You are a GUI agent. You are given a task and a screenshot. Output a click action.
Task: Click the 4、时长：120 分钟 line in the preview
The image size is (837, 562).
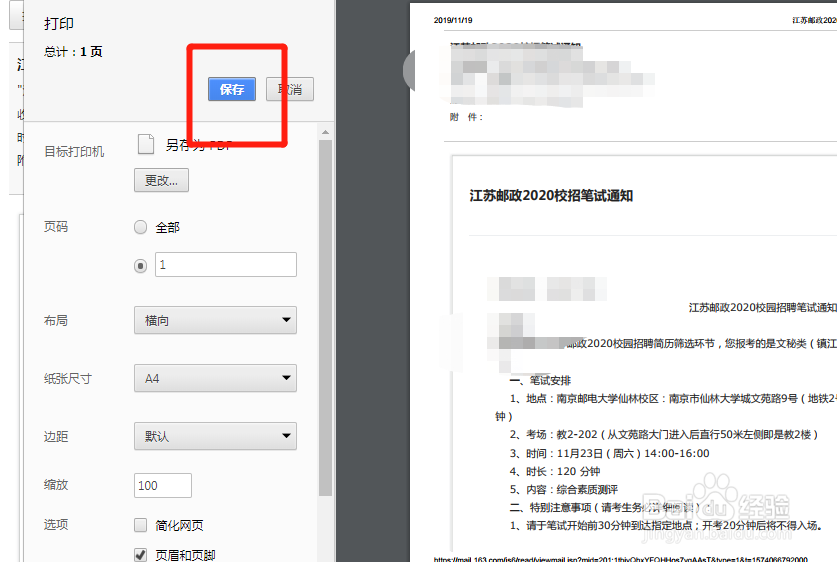[x=555, y=471]
